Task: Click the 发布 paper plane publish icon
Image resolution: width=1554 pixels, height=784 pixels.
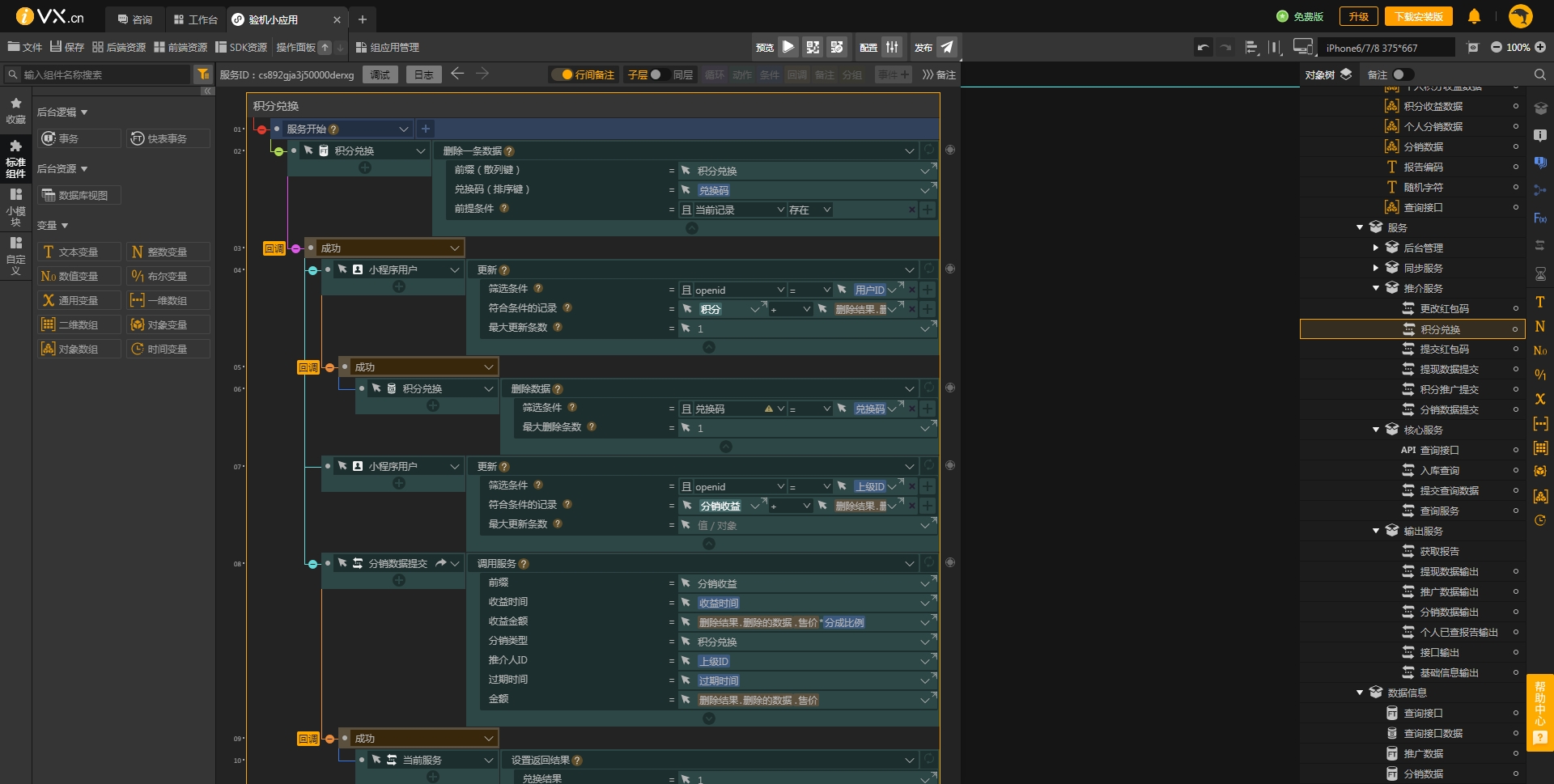Action: point(946,47)
